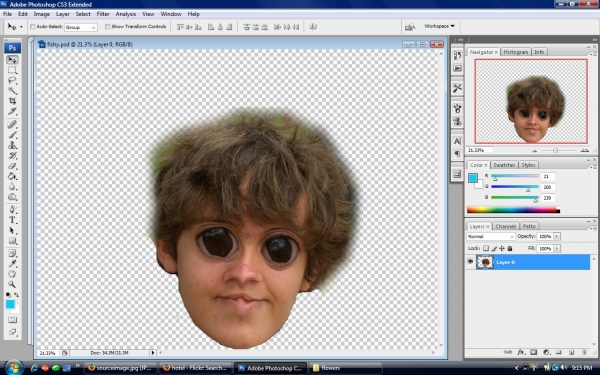
Task: Select the Dodge tool
Action: [12, 197]
